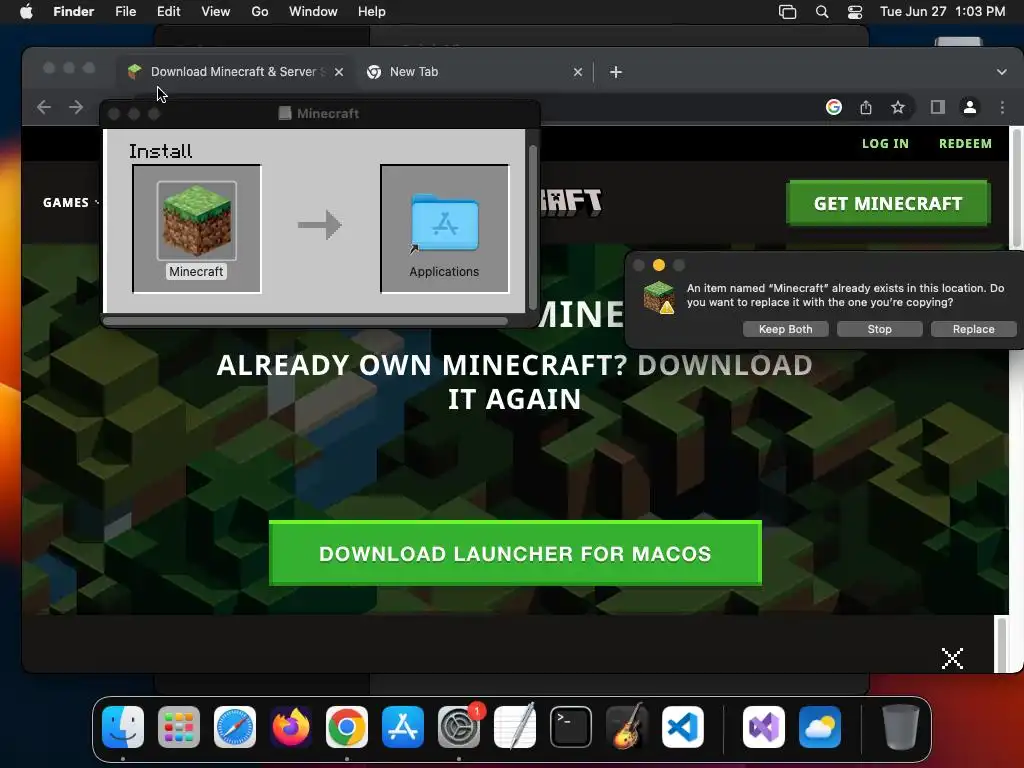Open the Window menu

313,12
